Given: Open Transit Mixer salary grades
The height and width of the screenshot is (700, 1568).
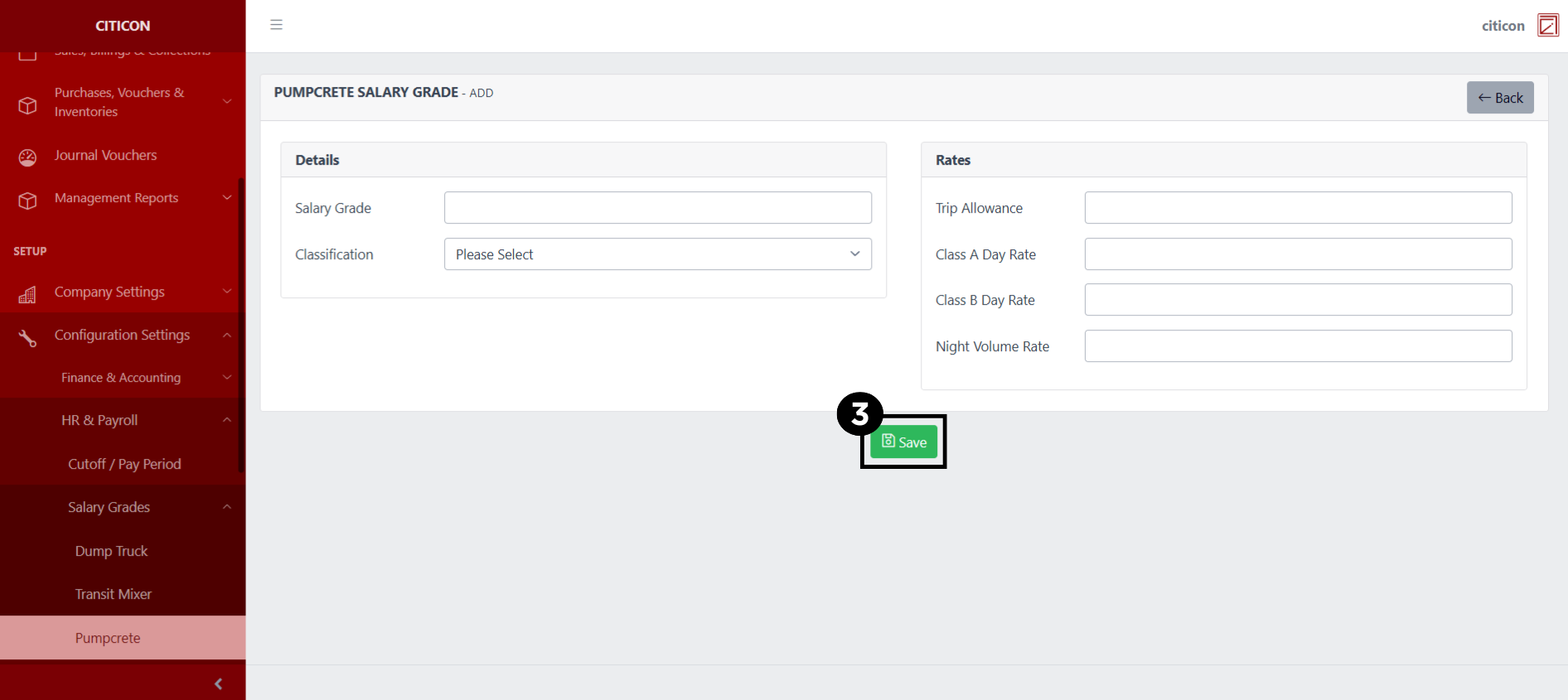Looking at the screenshot, I should click(x=113, y=594).
